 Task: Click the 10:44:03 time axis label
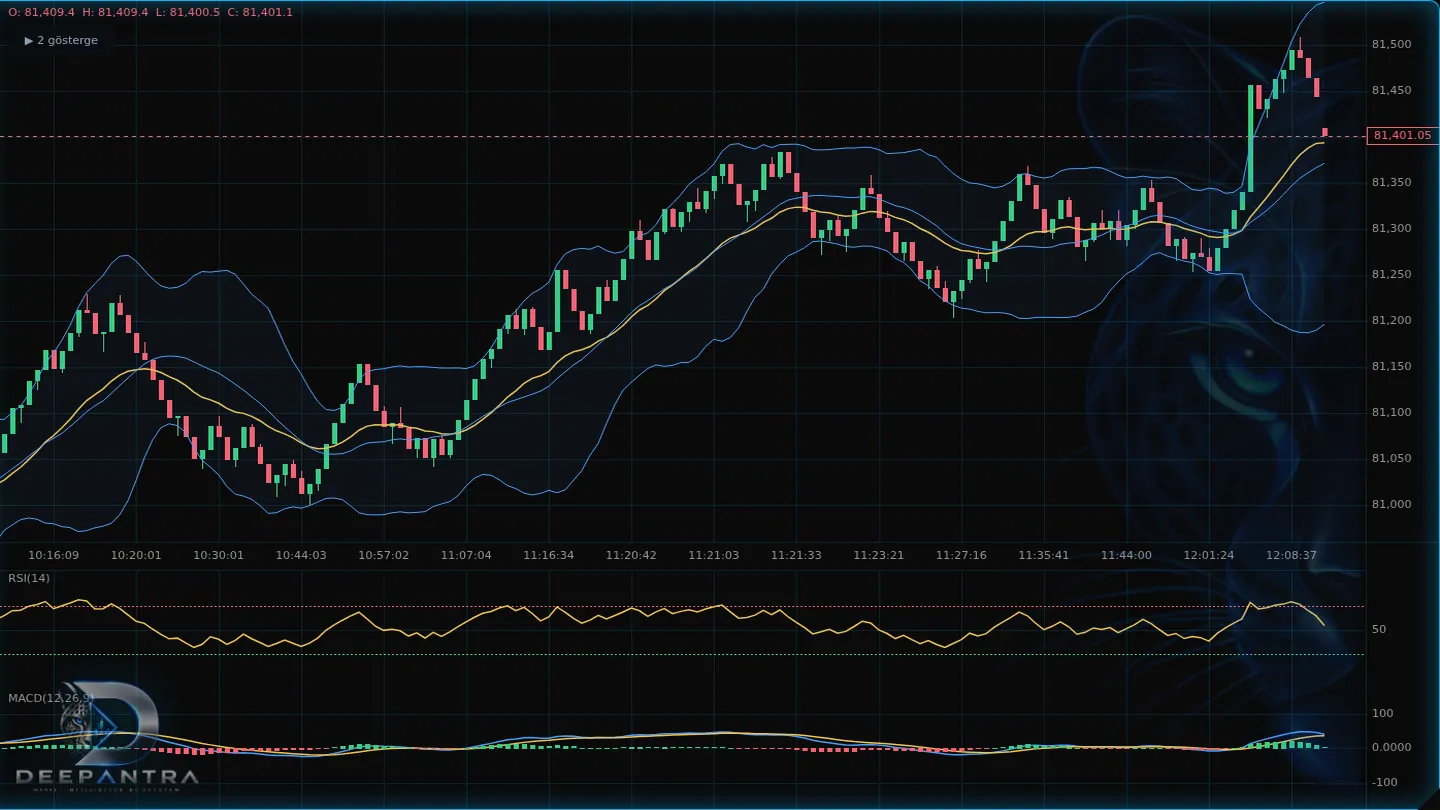coord(301,555)
